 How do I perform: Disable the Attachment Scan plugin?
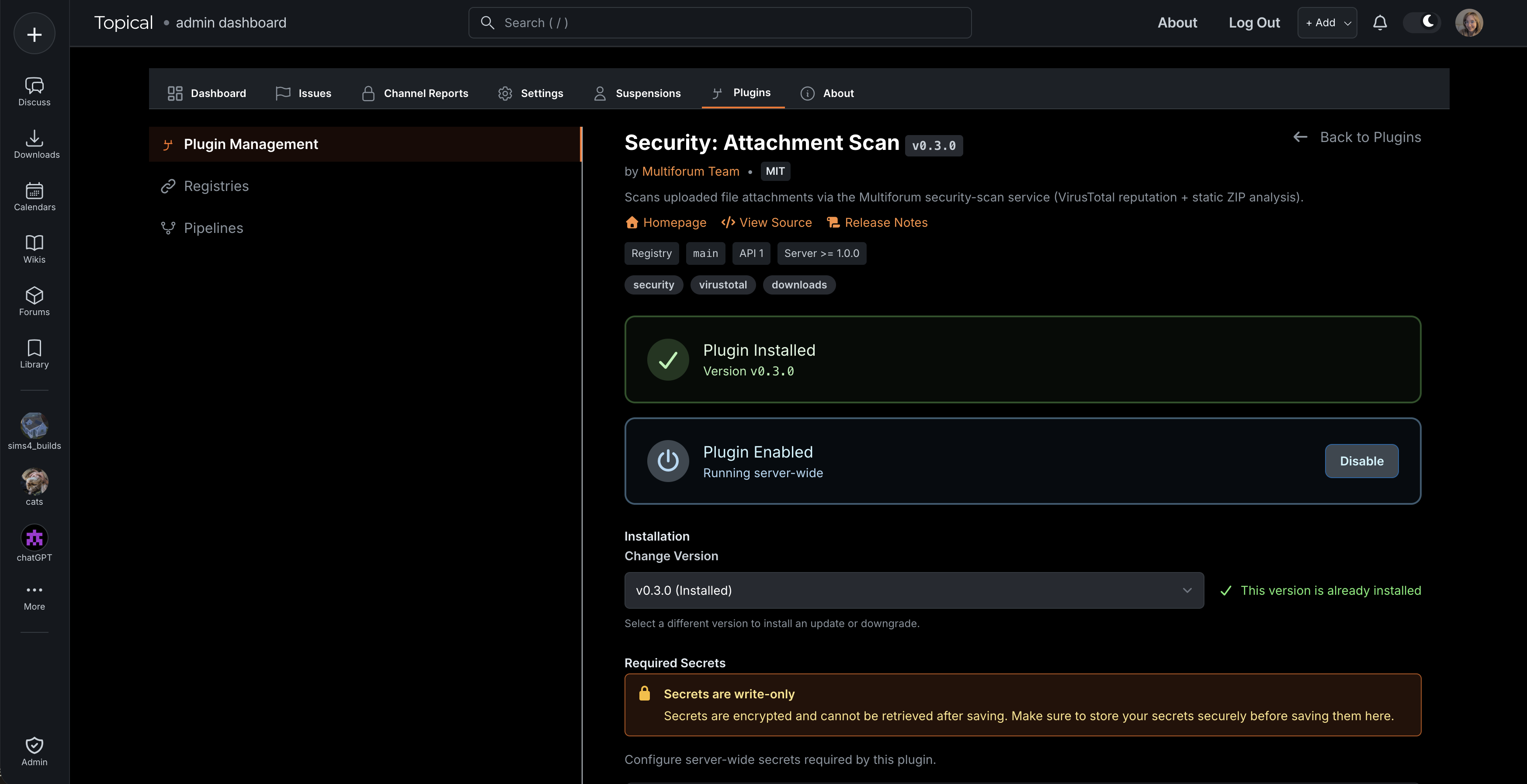1362,461
